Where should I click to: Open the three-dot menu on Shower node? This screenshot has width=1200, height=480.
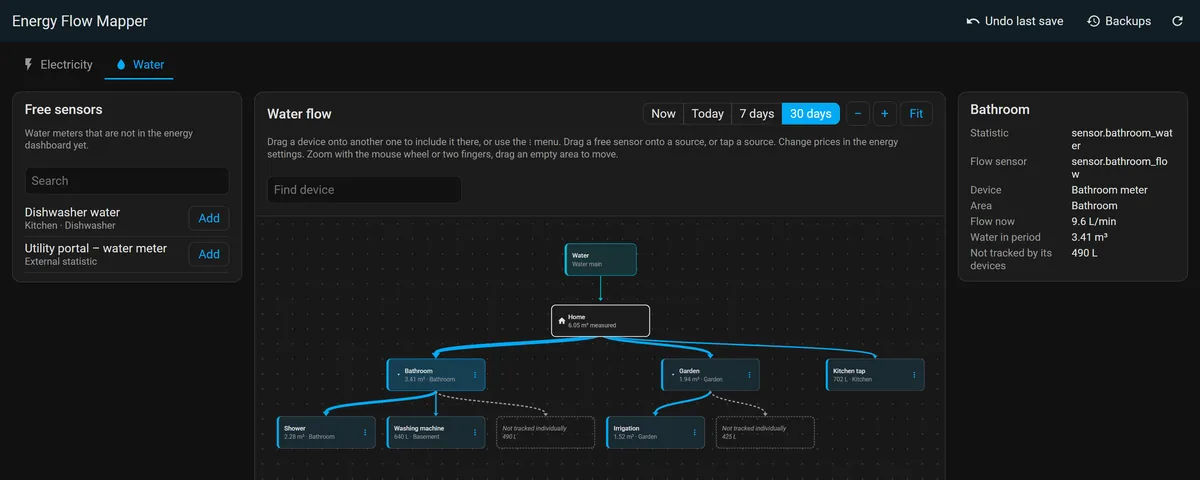365,432
